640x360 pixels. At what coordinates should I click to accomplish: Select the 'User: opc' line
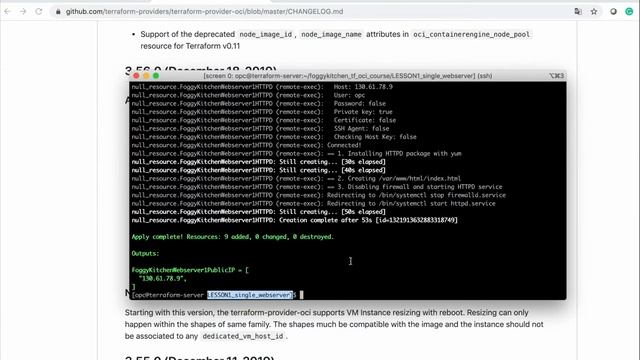coord(248,95)
